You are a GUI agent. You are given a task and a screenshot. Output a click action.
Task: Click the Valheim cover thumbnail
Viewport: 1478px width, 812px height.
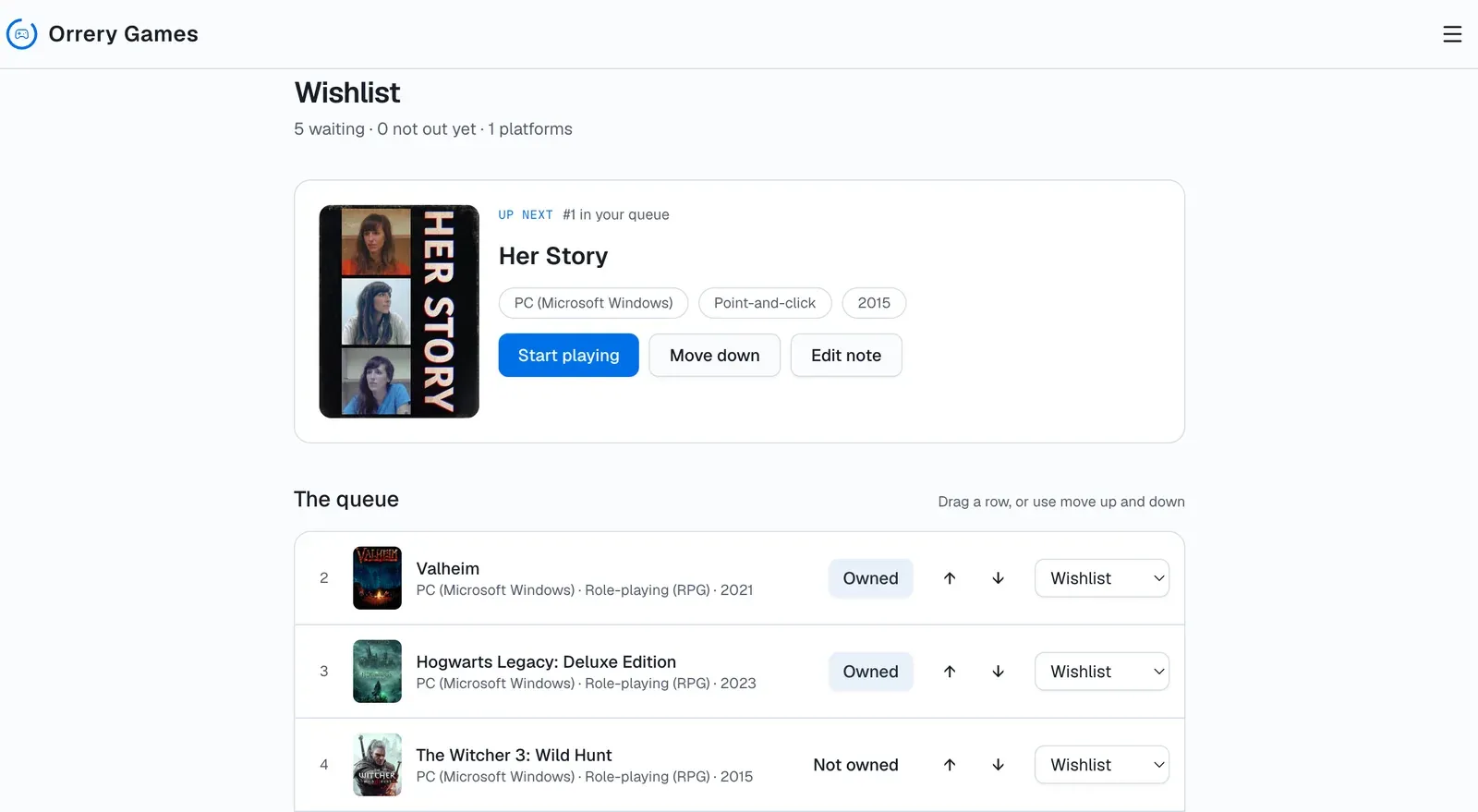(x=377, y=578)
